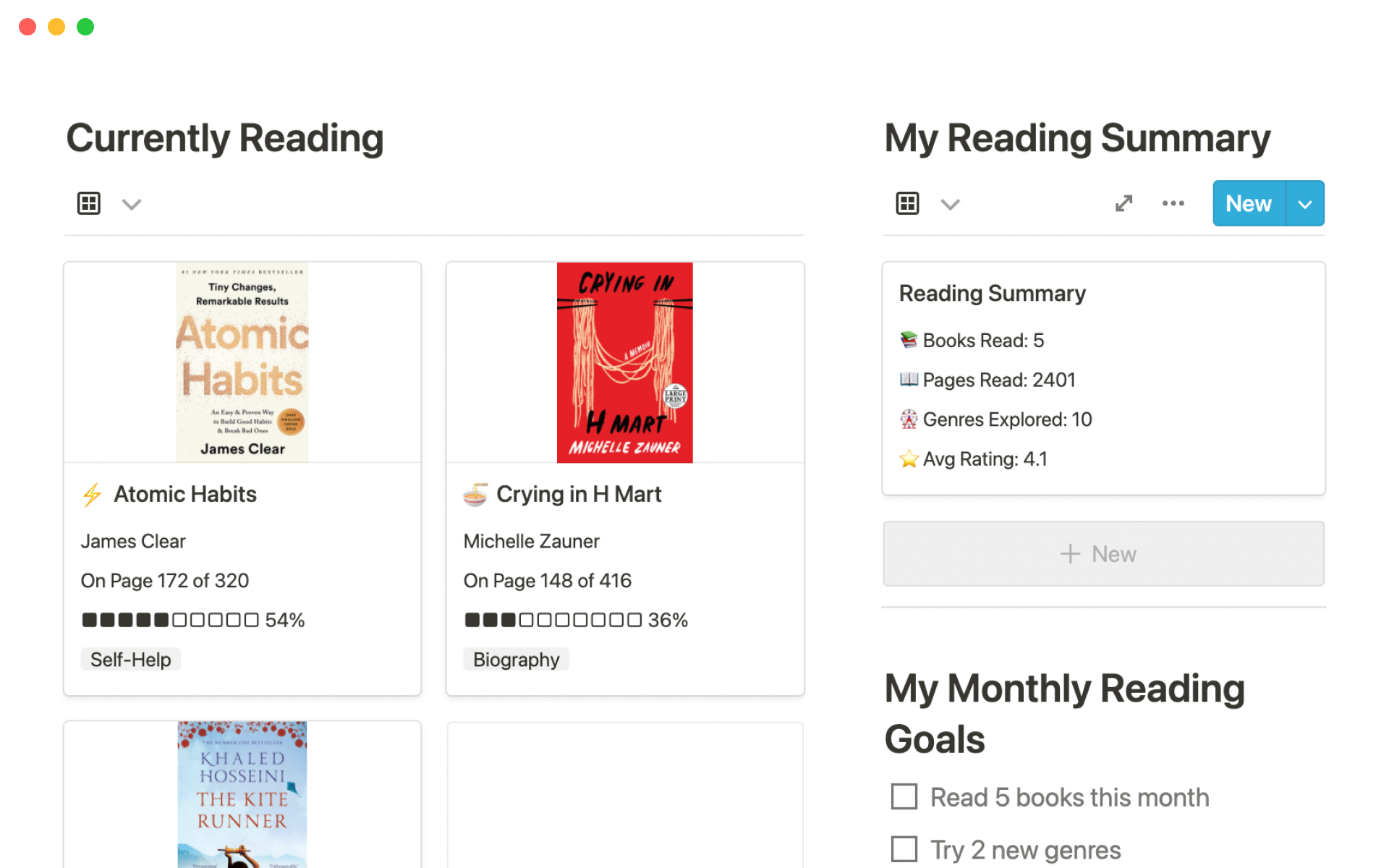Open The Kite Runner book cover thumbnail

(x=242, y=794)
